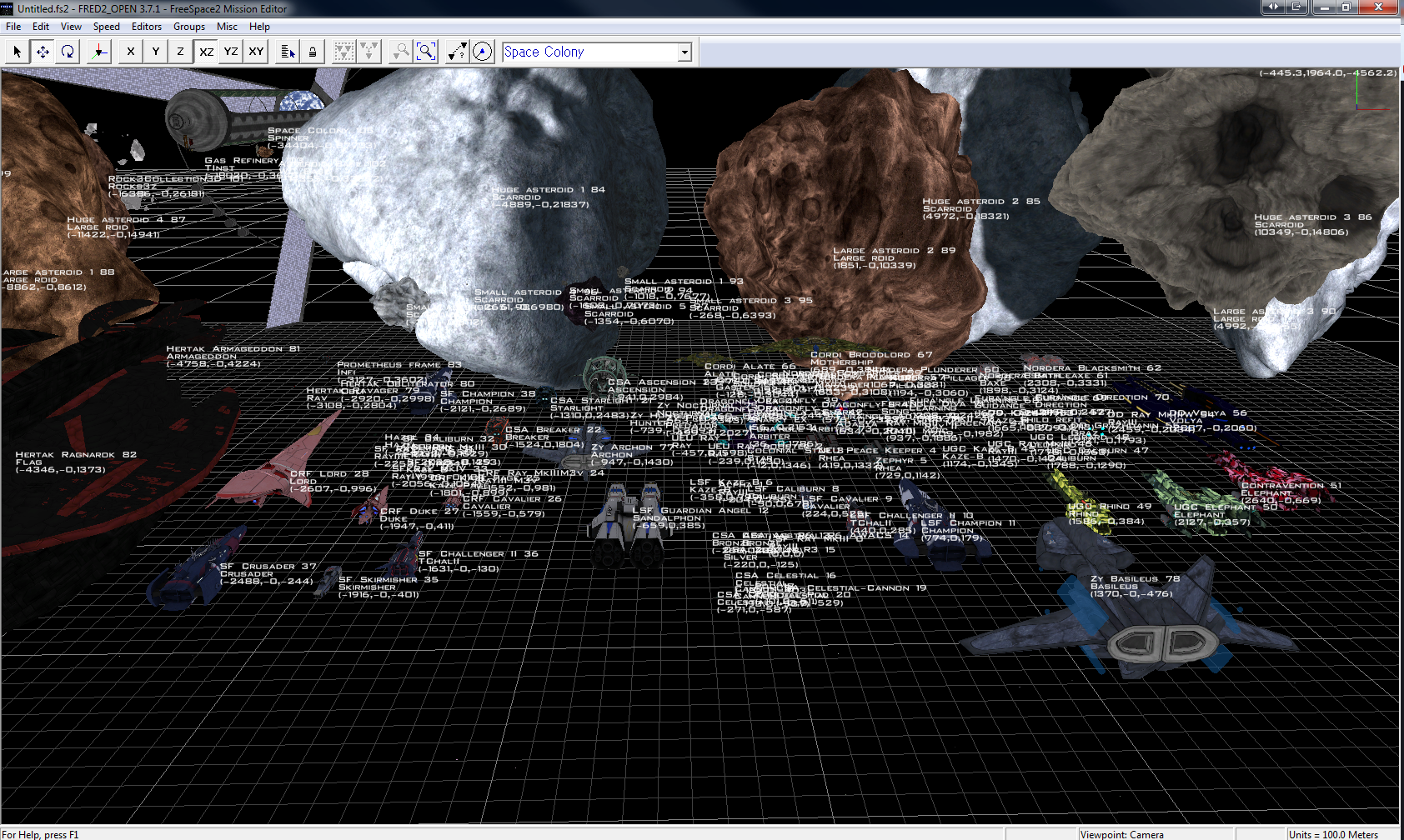Toggle Orbit Selected Object icon
The height and width of the screenshot is (840, 1404).
tap(482, 52)
